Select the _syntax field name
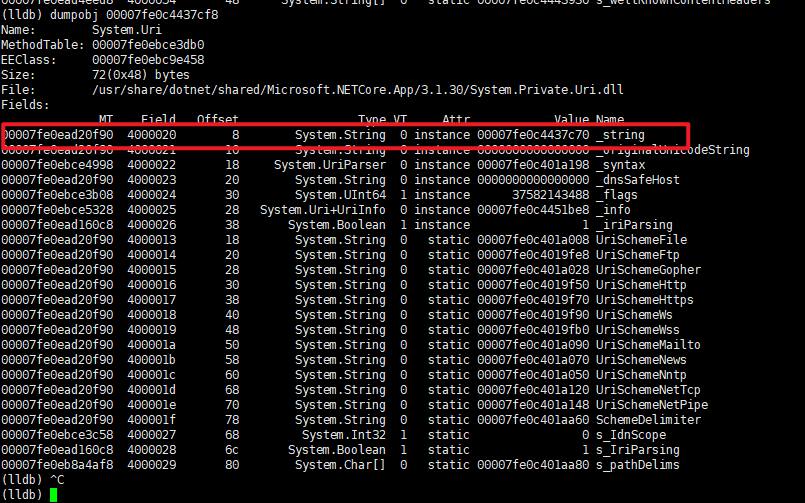The image size is (805, 503). 620,165
